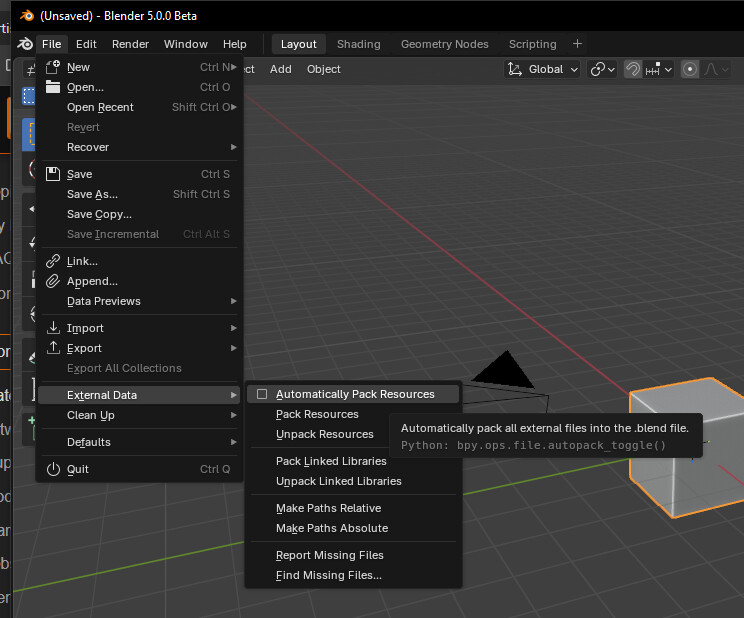Open the viewport Add menu
This screenshot has width=744, height=618.
coord(280,69)
